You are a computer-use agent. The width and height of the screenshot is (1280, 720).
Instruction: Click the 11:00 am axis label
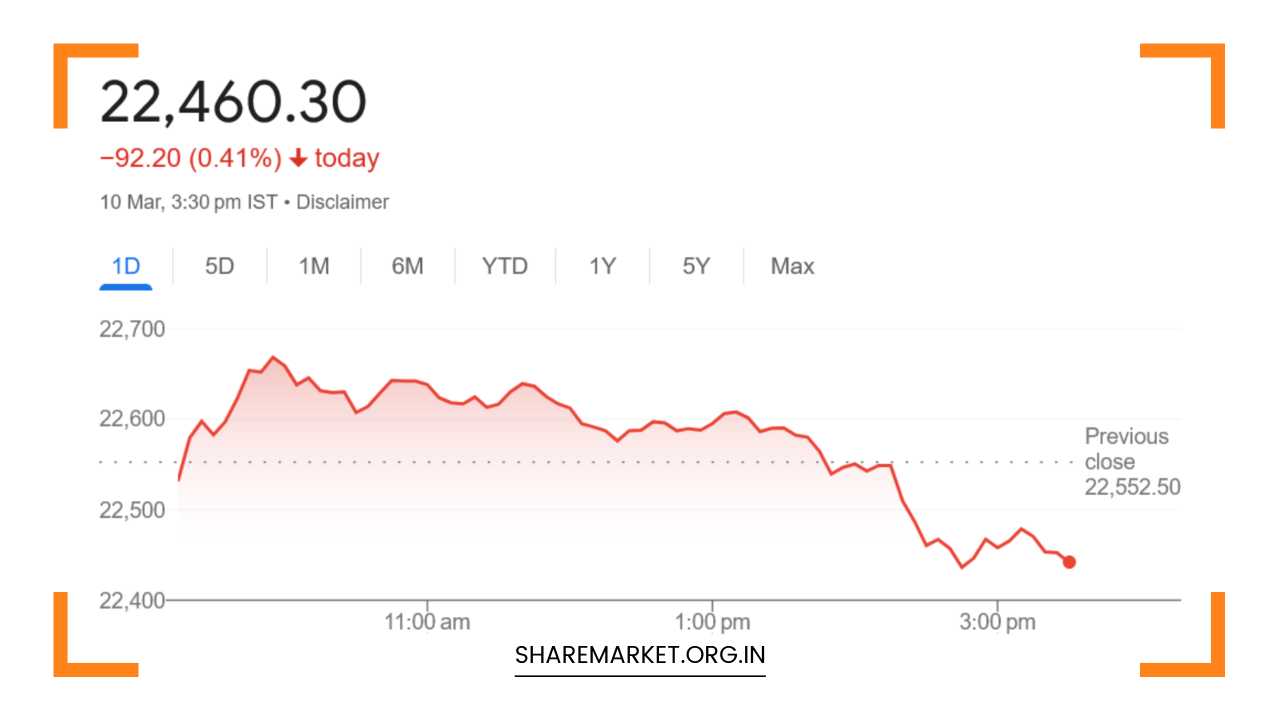(427, 622)
